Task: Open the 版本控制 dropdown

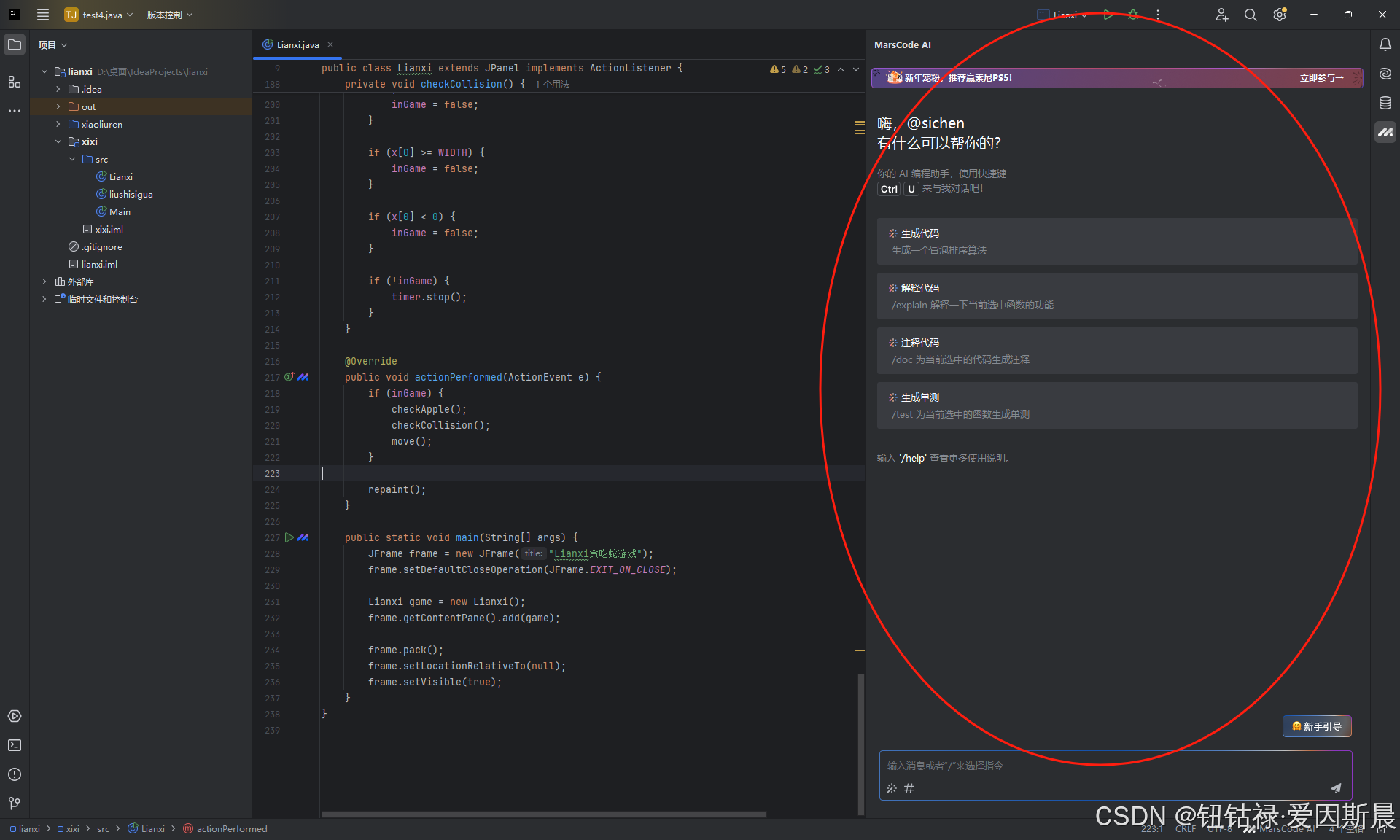Action: click(169, 15)
